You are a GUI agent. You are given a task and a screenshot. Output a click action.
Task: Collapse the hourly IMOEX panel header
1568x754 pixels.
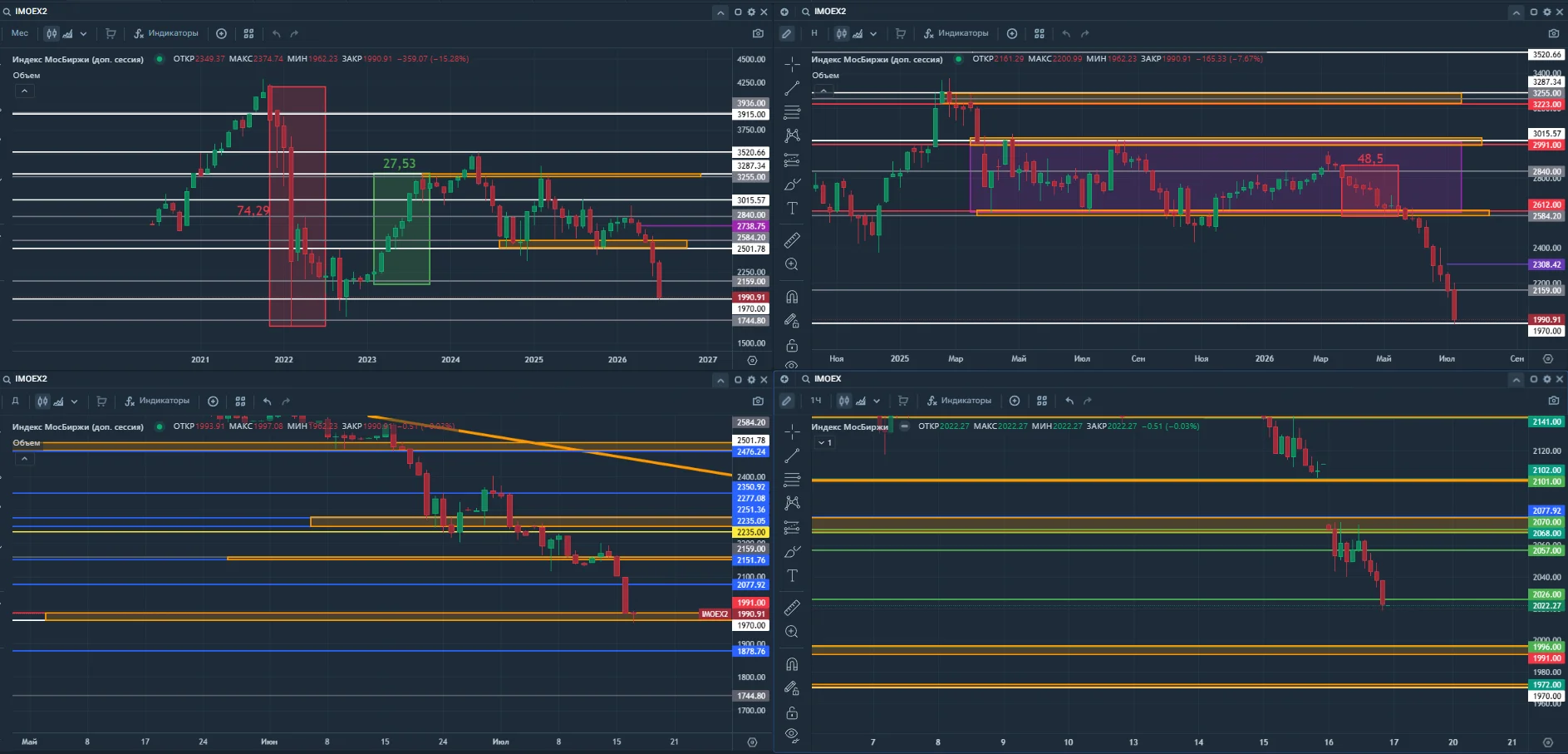(x=1516, y=379)
